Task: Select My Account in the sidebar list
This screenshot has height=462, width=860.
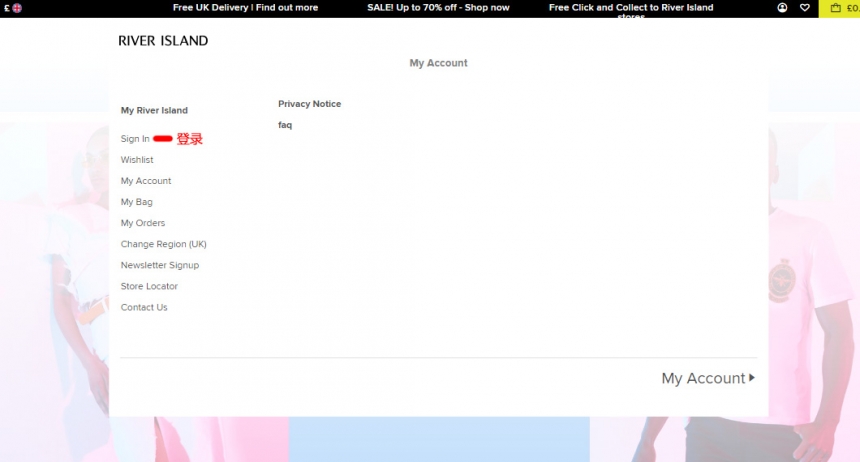Action: point(146,181)
